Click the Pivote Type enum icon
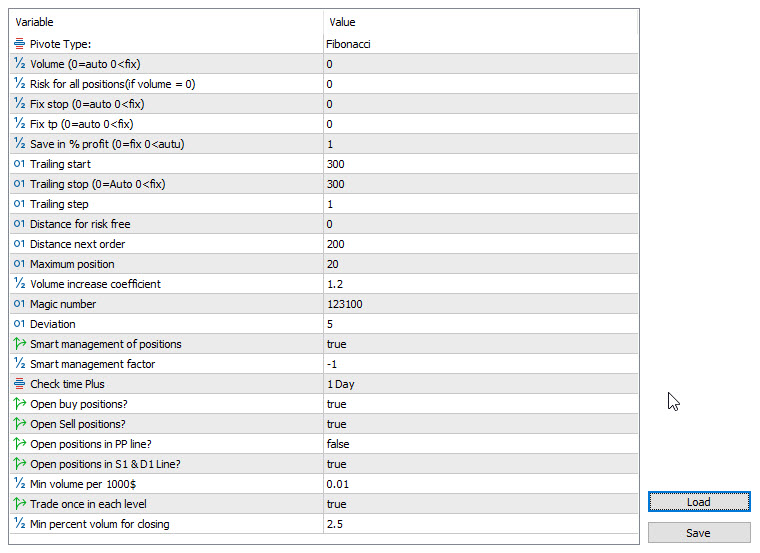 pyautogui.click(x=20, y=44)
